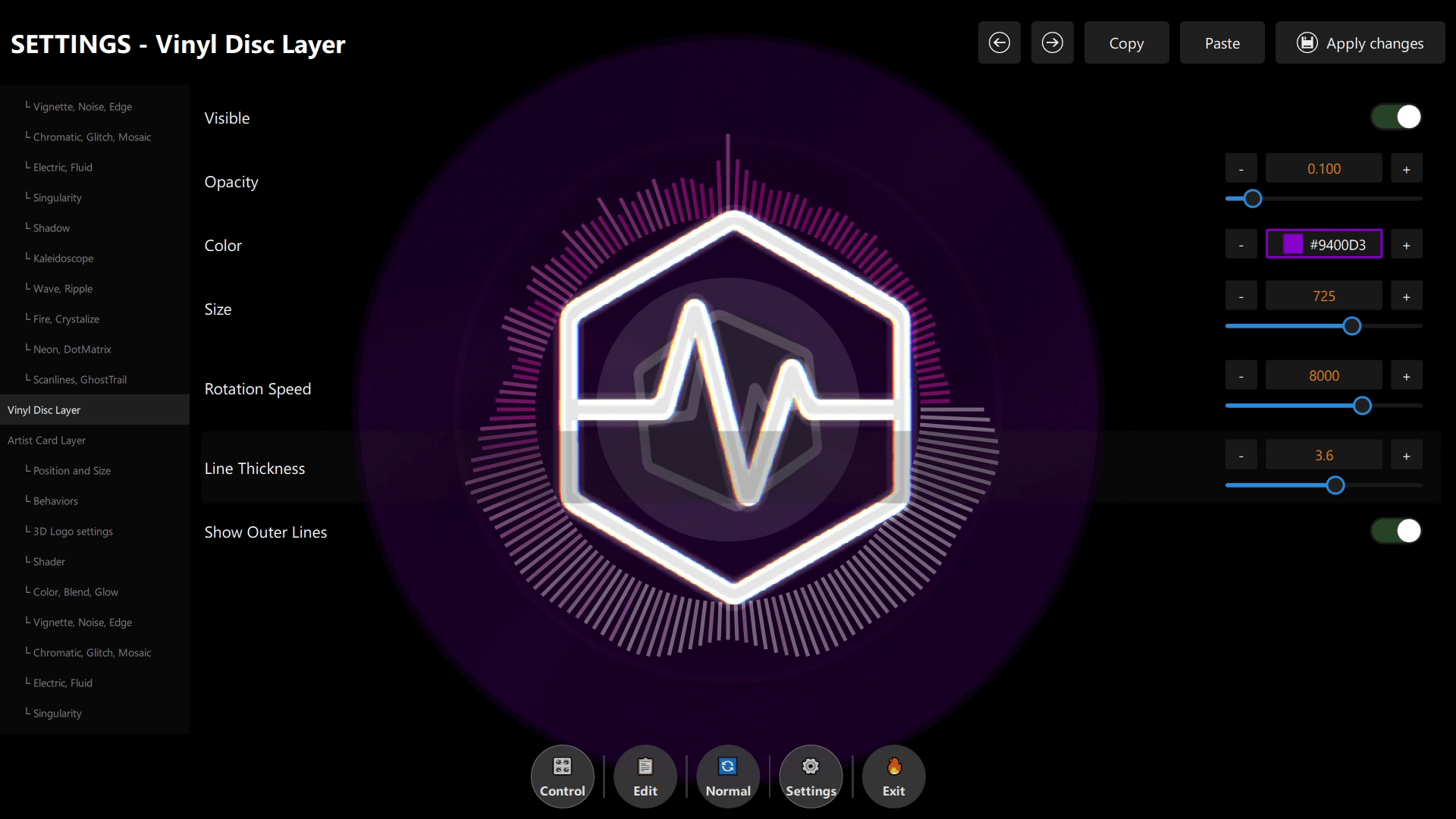
Task: Increase Rotation Speed with the plus stepper
Action: (x=1406, y=375)
